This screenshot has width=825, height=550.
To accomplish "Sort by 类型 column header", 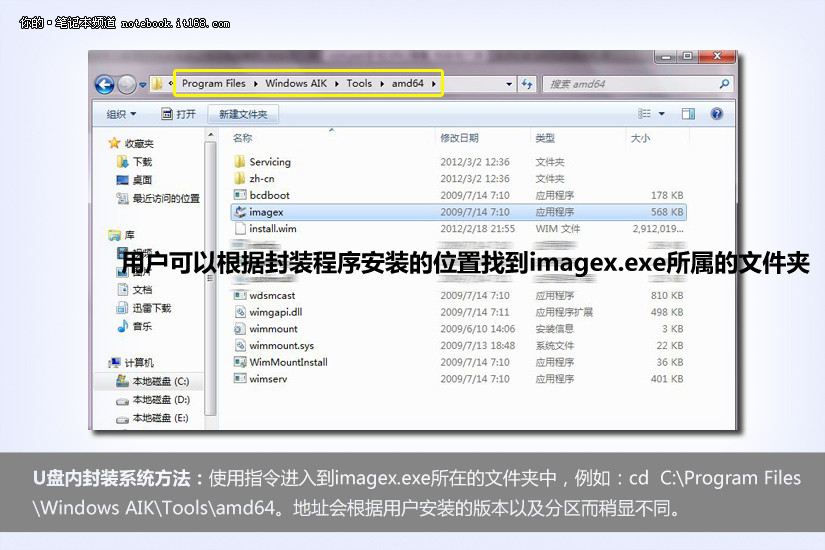I will tap(545, 138).
